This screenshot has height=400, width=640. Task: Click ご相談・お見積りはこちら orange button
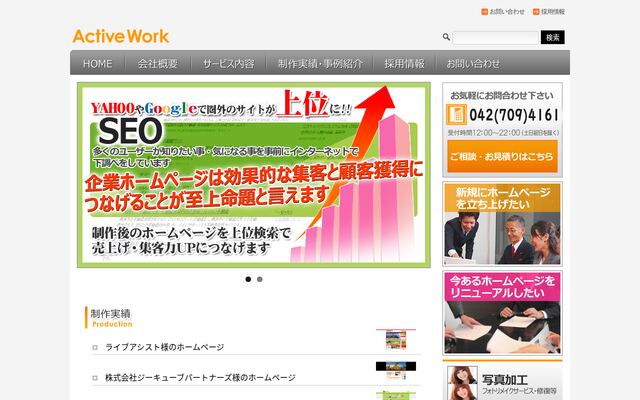(x=502, y=156)
